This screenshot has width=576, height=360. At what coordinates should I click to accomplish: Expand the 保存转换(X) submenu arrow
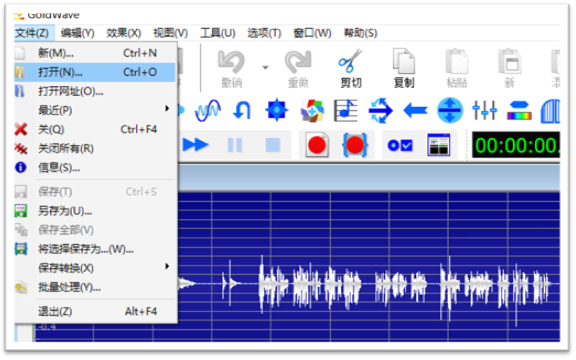(167, 266)
